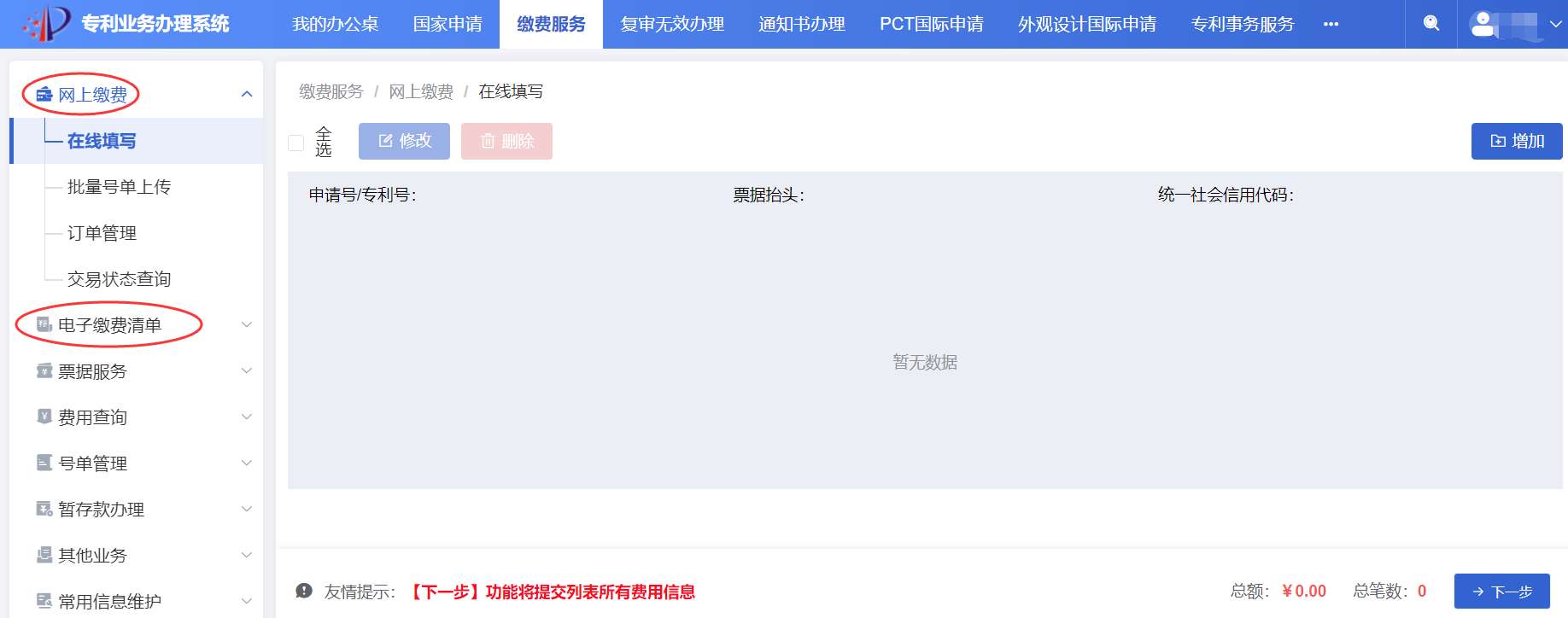Expand 电子缴费清单 with its chevron
The height and width of the screenshot is (618, 1568).
point(247,324)
